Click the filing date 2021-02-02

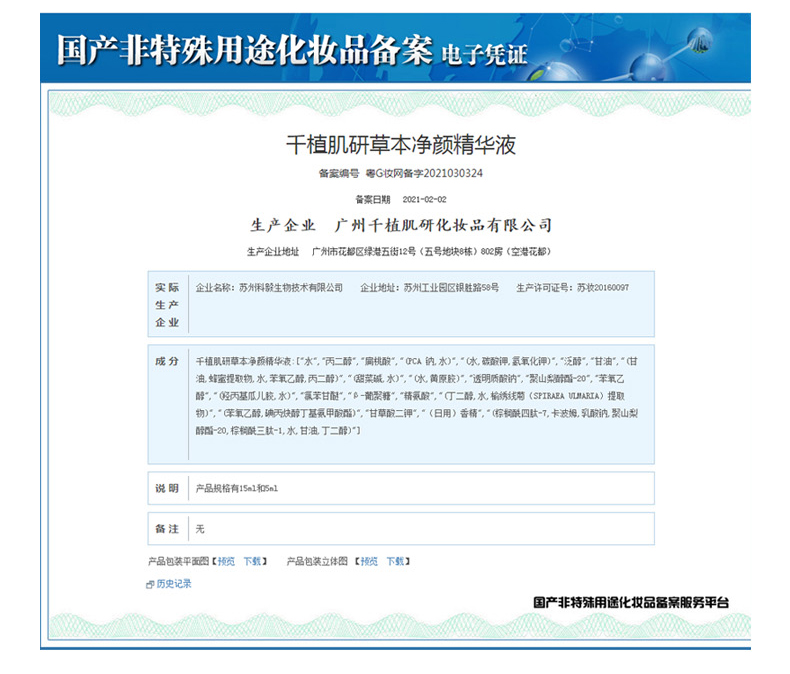[x=424, y=199]
